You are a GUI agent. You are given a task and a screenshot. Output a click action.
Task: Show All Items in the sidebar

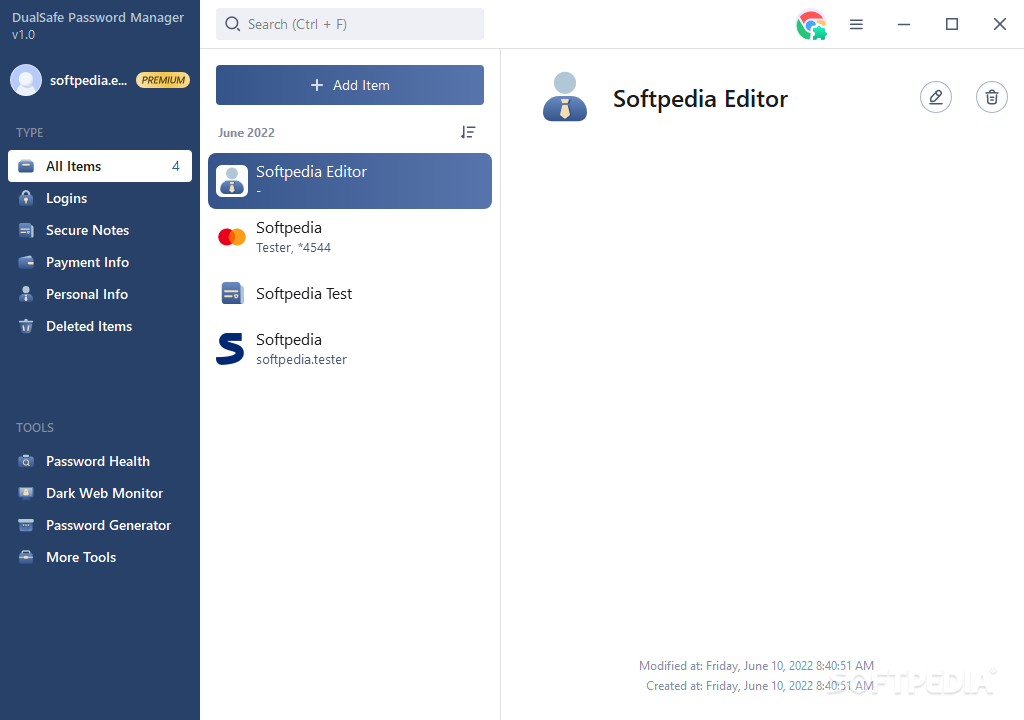[x=100, y=166]
